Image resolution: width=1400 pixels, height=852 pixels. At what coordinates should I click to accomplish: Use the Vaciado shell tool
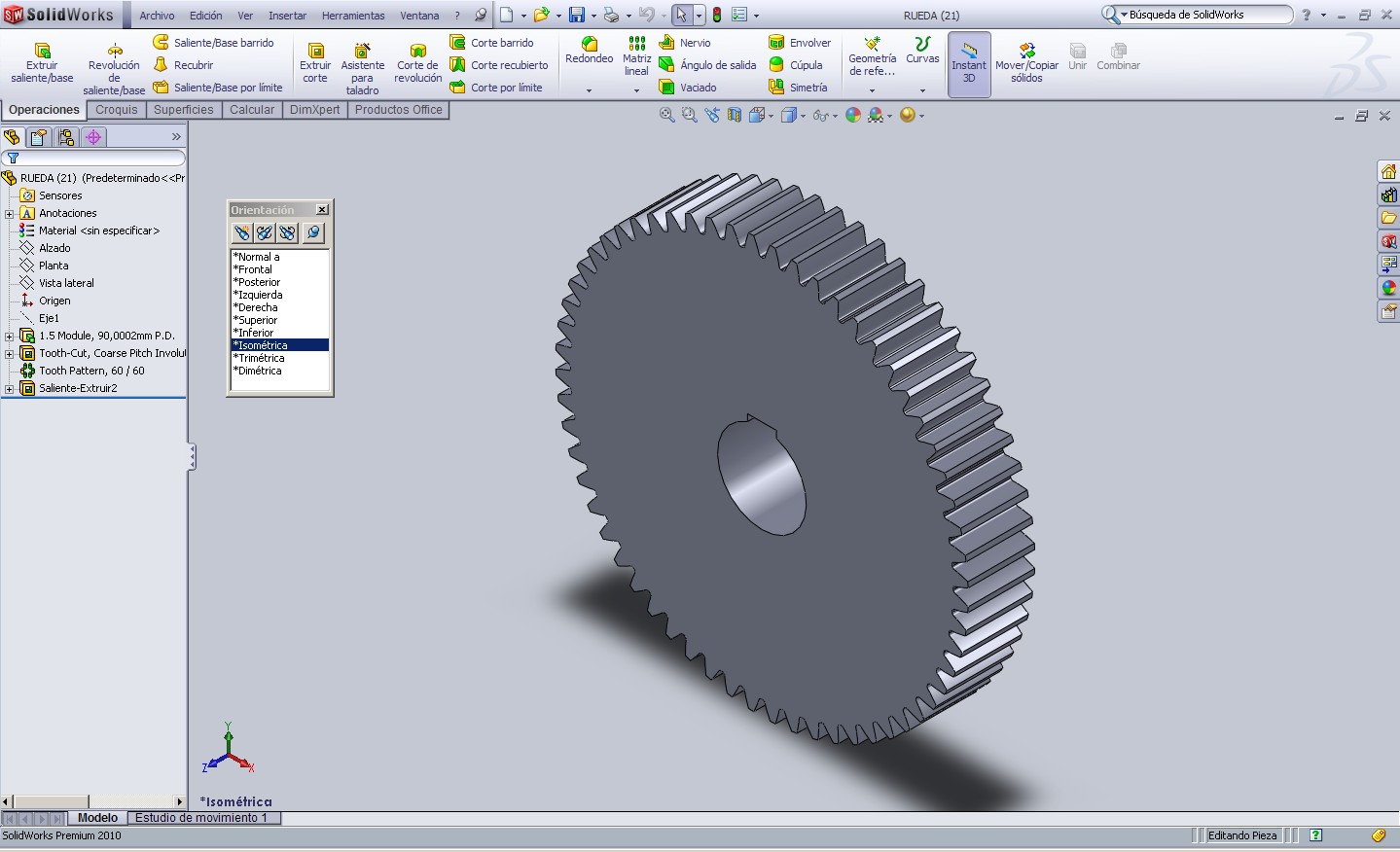688,88
